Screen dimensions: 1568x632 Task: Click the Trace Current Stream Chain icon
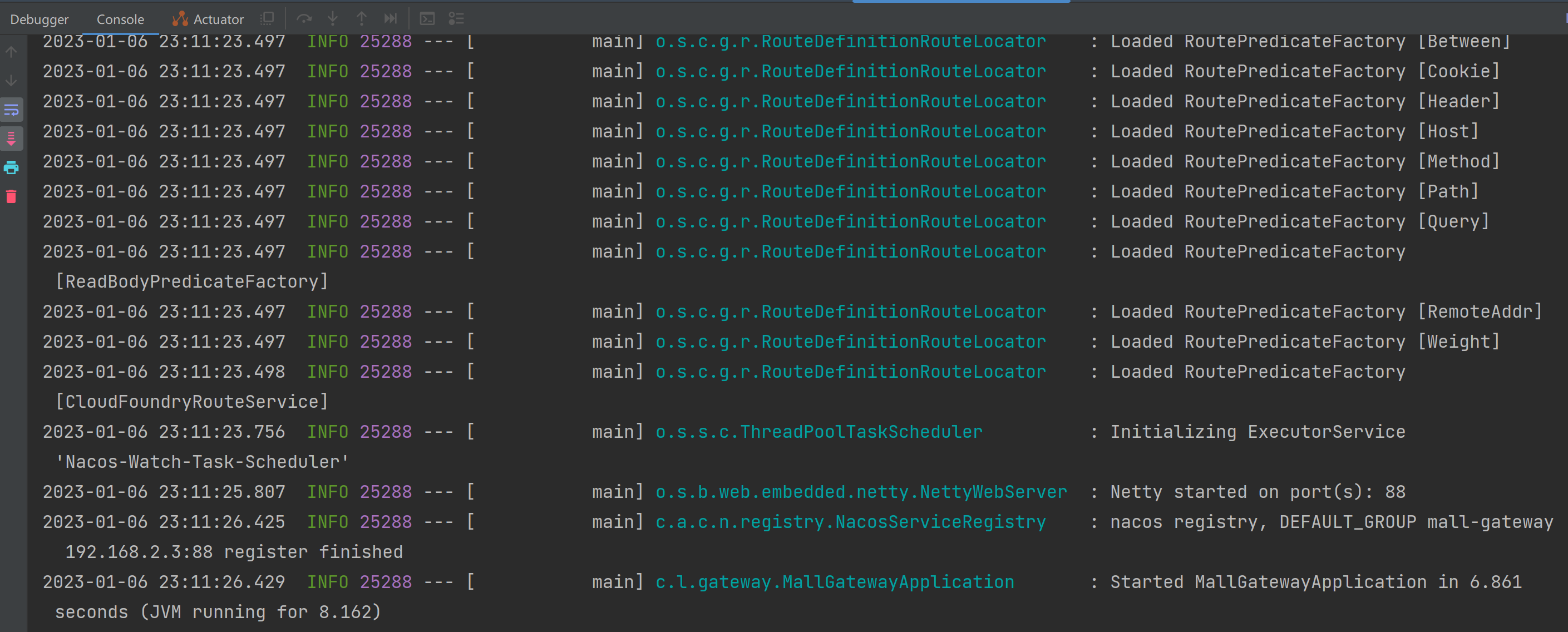click(456, 19)
